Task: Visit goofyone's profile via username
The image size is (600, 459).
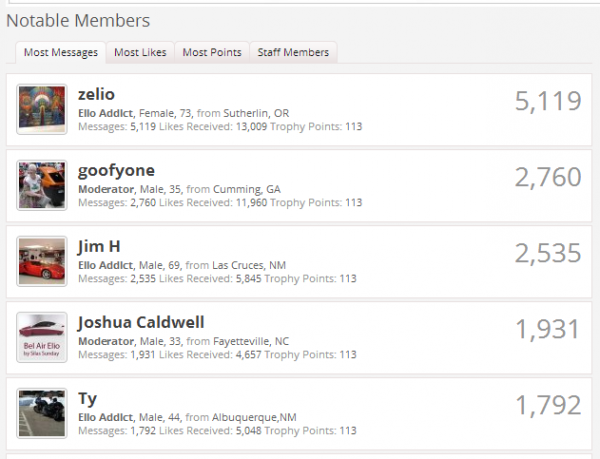Action: coord(116,171)
